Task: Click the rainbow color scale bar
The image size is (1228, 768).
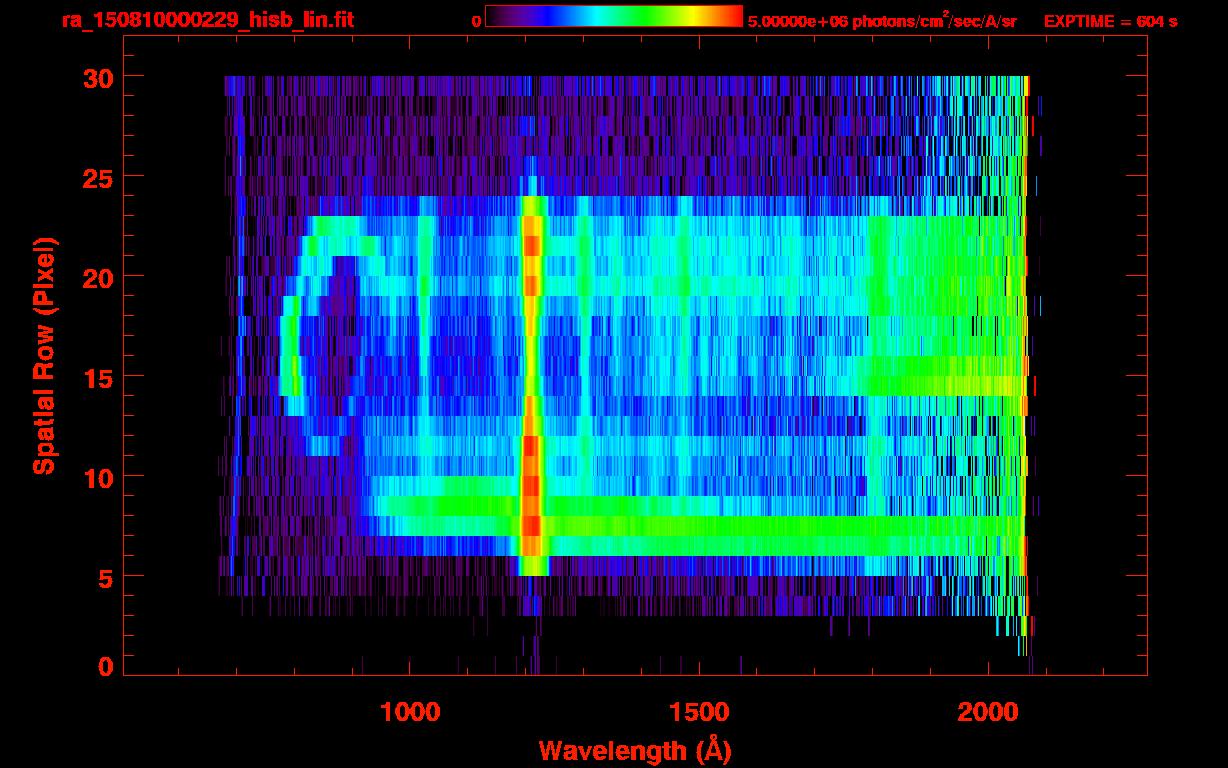Action: (x=614, y=16)
